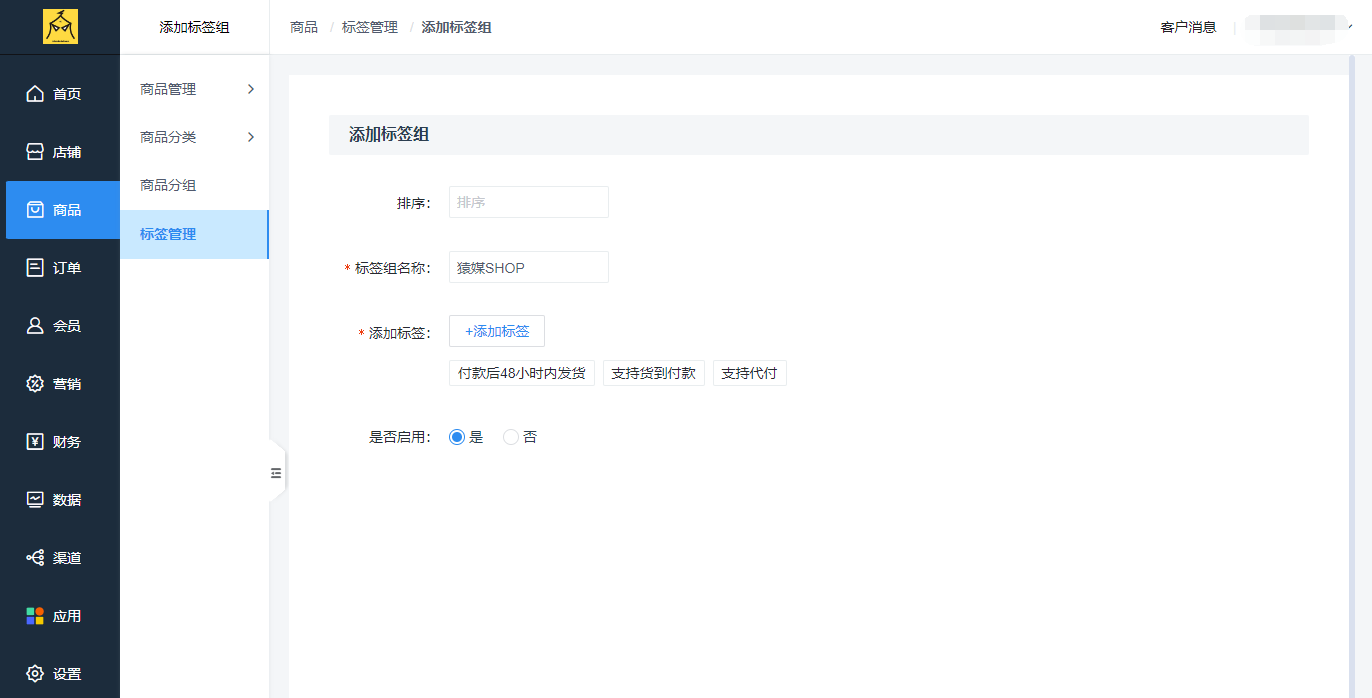Click the 排序 input field
This screenshot has height=698, width=1372.
tap(528, 201)
